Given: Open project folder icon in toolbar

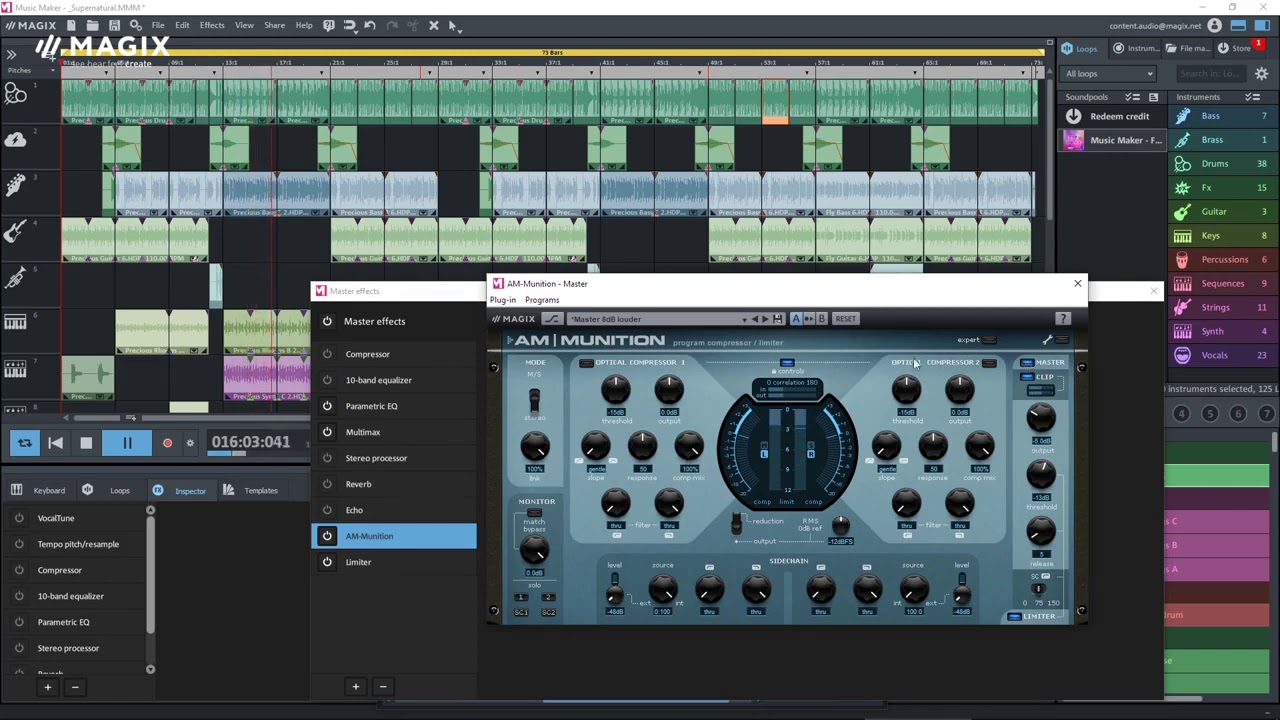Looking at the screenshot, I should point(92,25).
